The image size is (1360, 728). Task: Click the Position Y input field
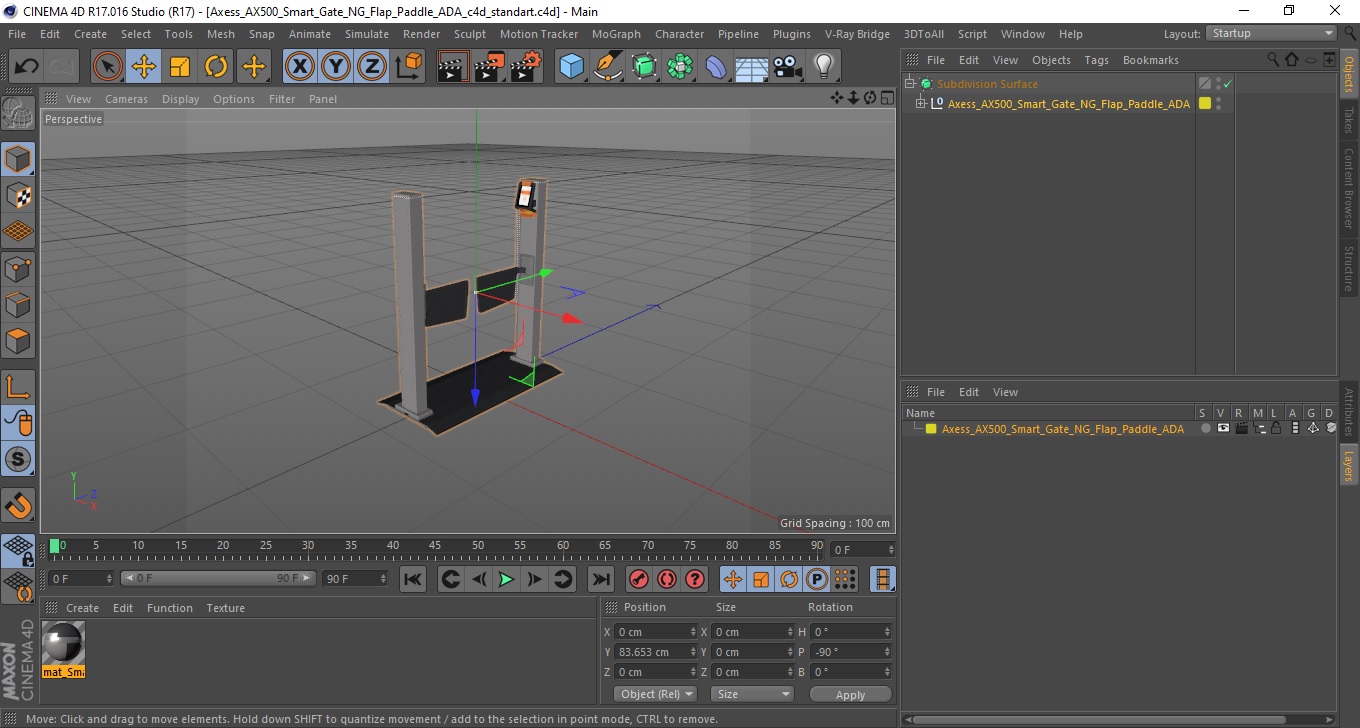tap(656, 652)
